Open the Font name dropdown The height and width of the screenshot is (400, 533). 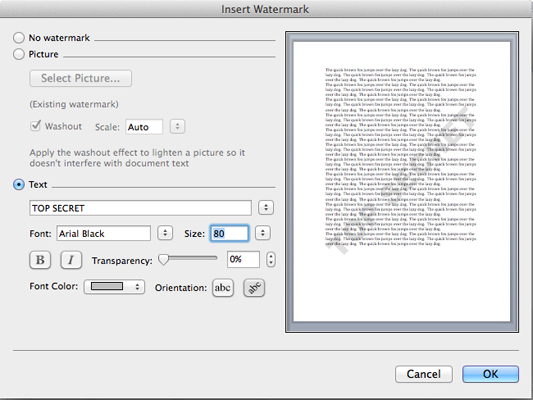[165, 233]
